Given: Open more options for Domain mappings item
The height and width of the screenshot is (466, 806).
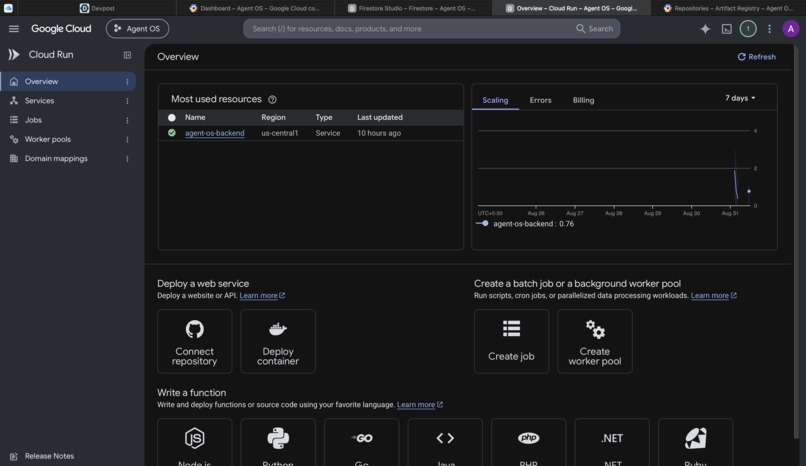Looking at the screenshot, I should [127, 159].
